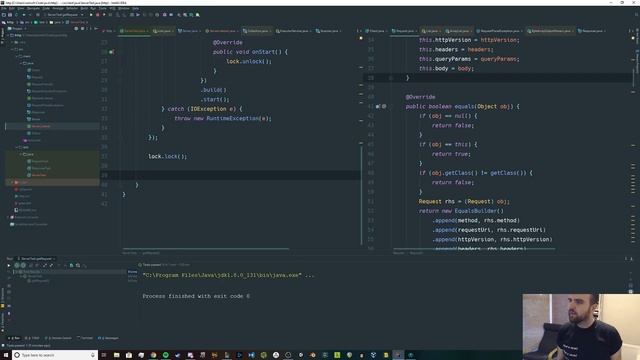640x360 pixels.
Task: Open the Run configuration dropdown ServerTest.getRequest
Action: pyautogui.click(x=64, y=15)
